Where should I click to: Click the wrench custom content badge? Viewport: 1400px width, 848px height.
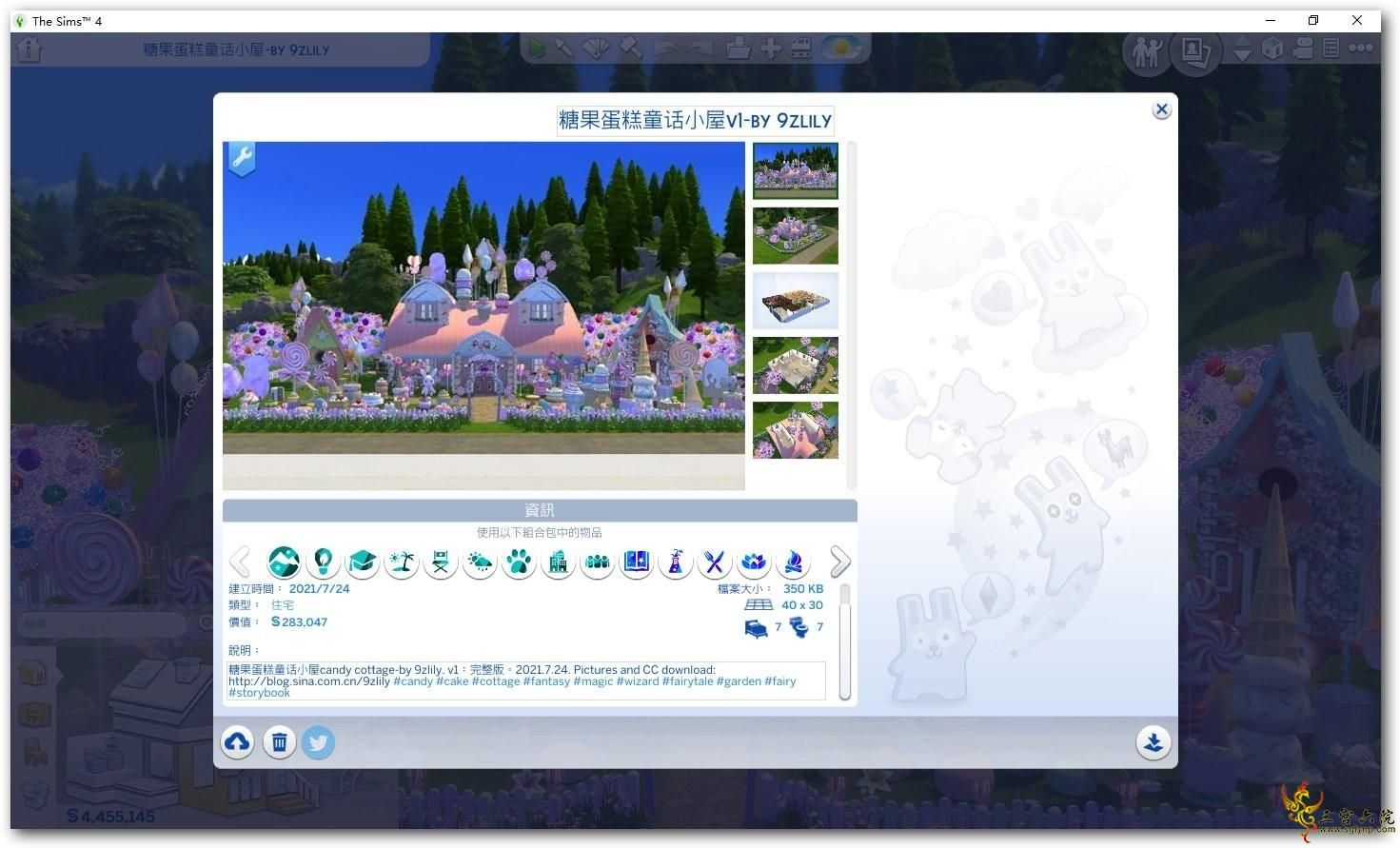click(x=242, y=158)
